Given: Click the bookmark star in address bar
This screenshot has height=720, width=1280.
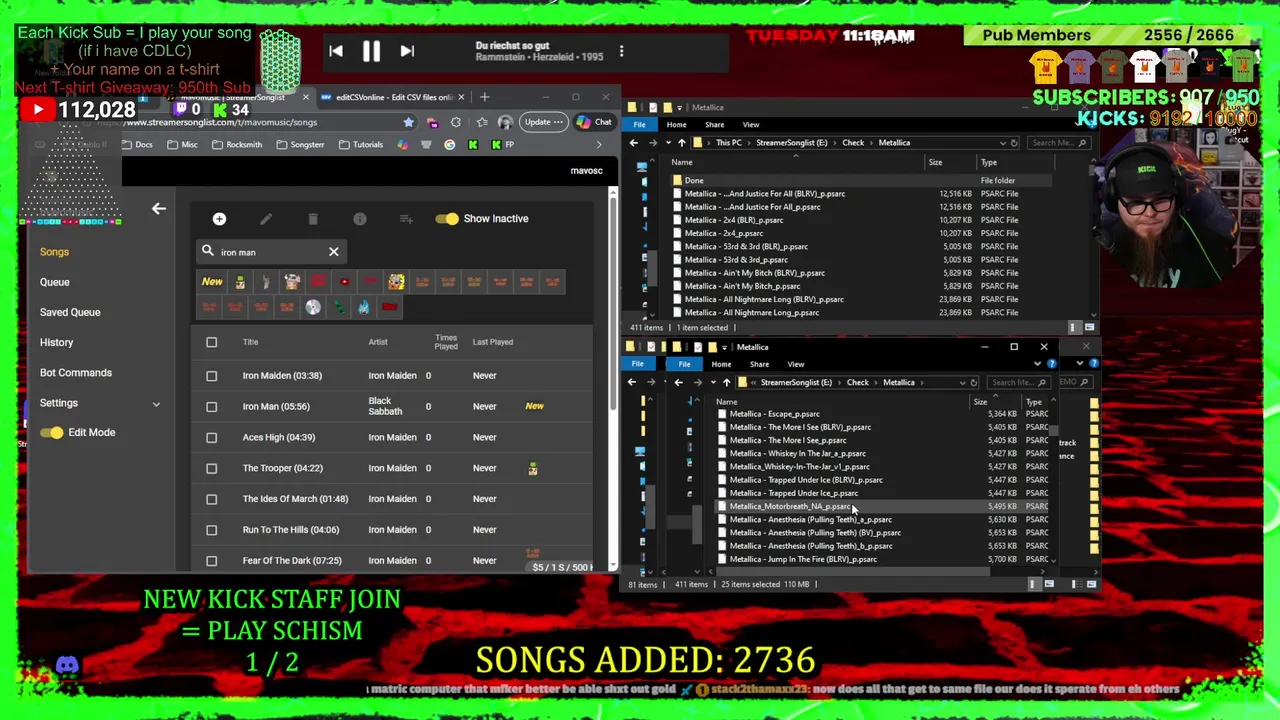Looking at the screenshot, I should (408, 122).
